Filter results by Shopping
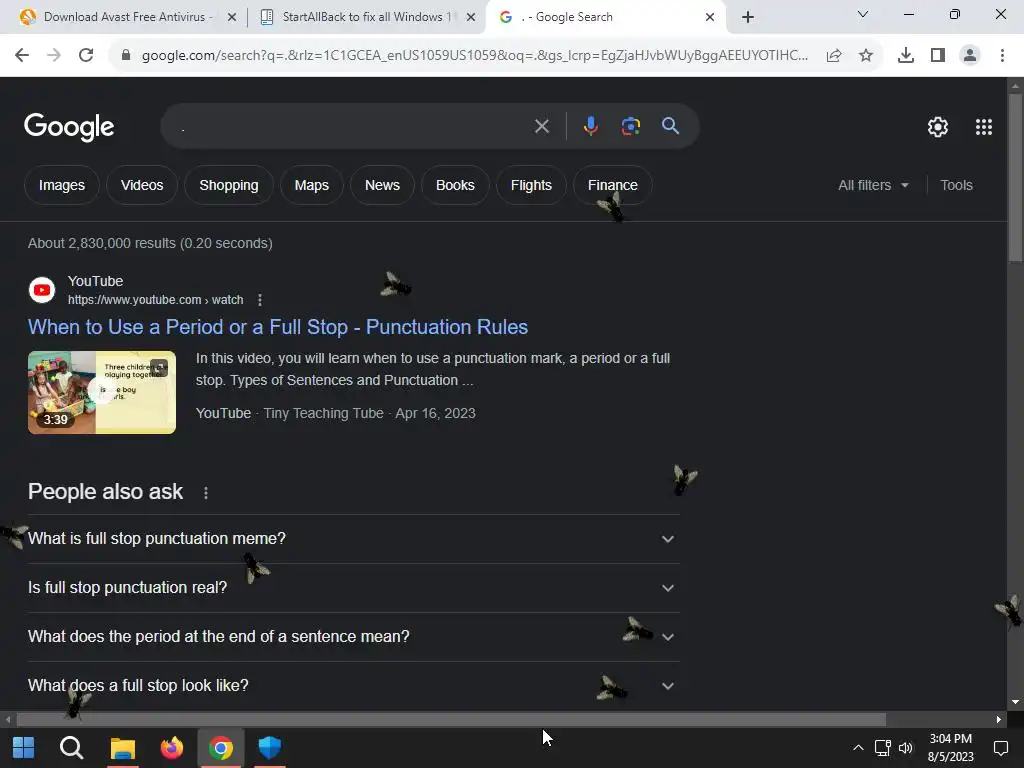Screen dimensions: 1024x768 229,185
